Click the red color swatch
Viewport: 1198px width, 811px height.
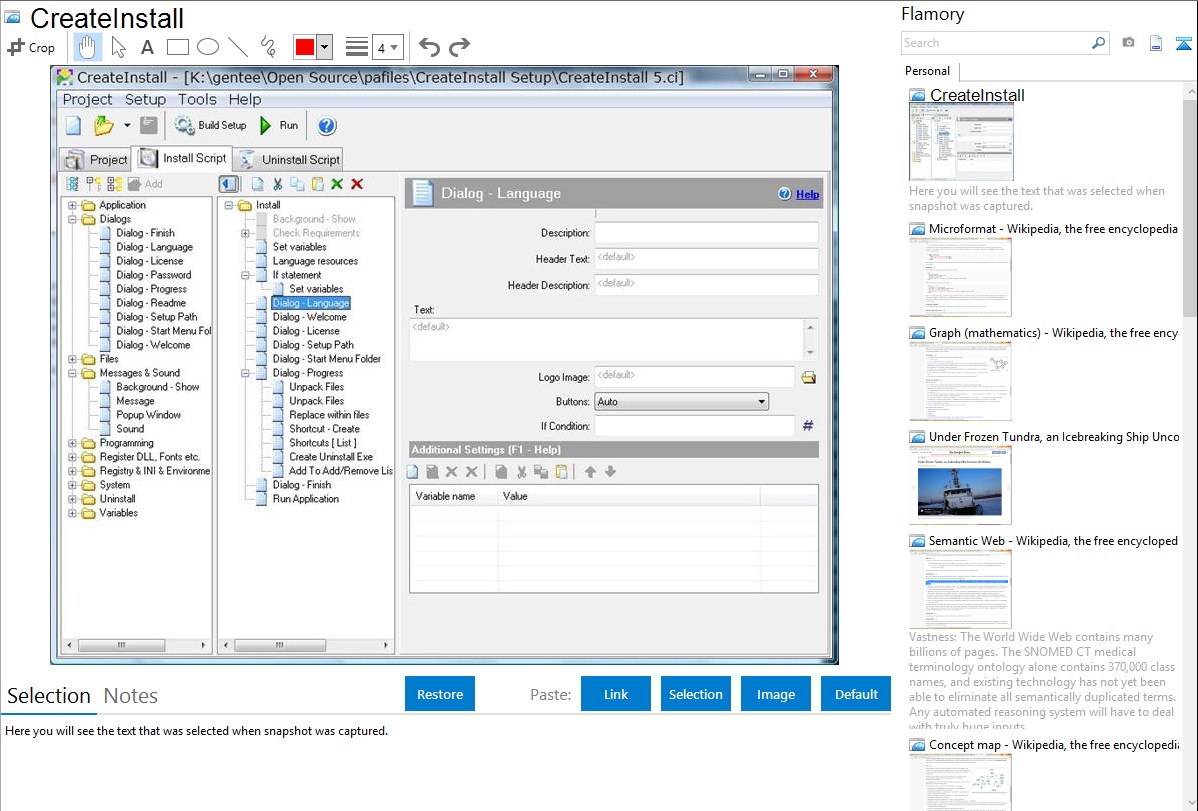tap(305, 47)
